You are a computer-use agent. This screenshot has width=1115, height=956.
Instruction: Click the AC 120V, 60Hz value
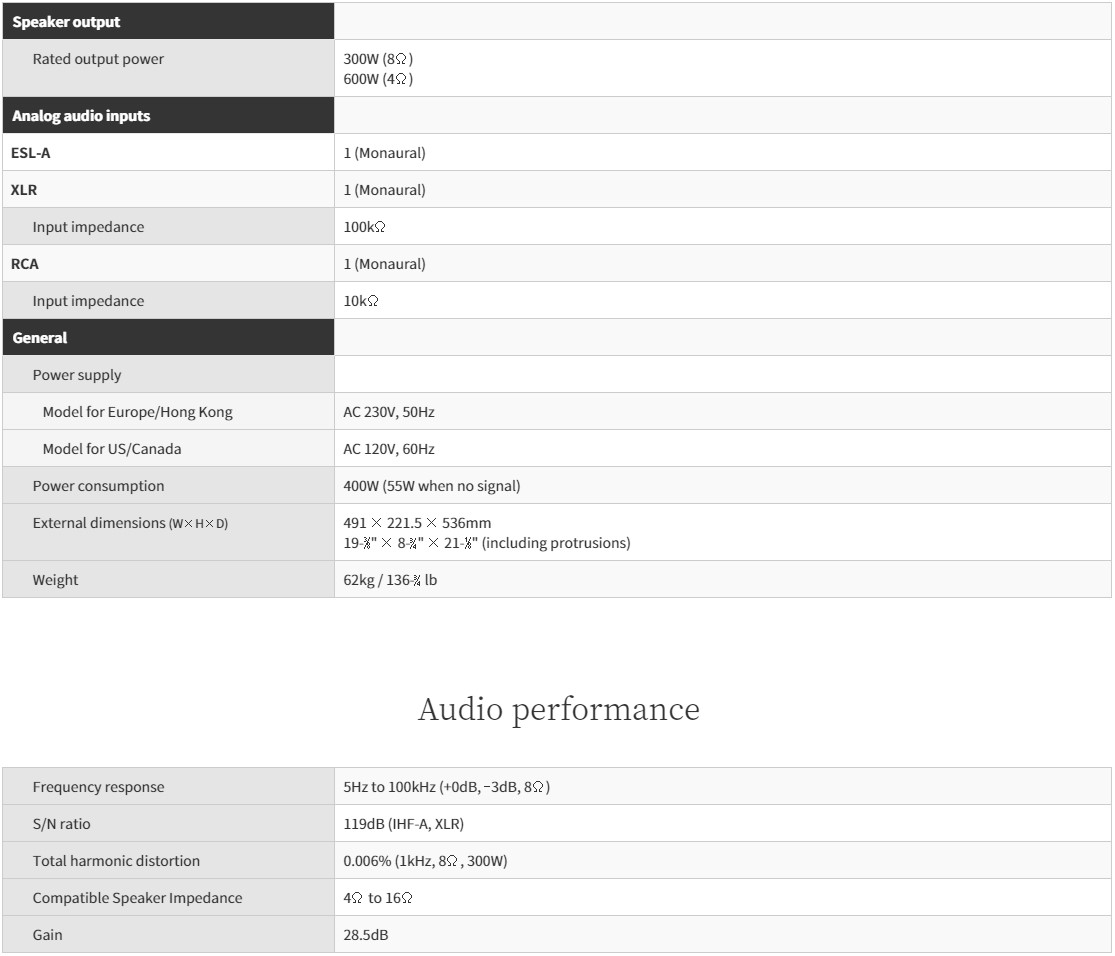(x=389, y=449)
